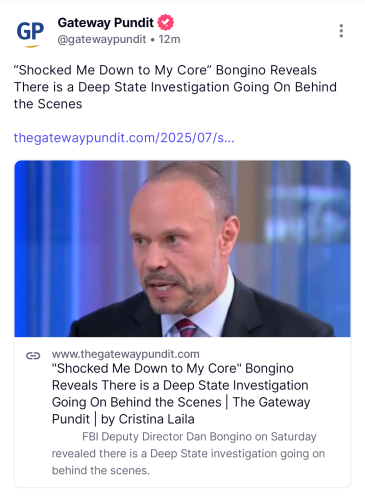Click the 12m post timestamp
Screen dimensions: 365x500
[x=169, y=39]
